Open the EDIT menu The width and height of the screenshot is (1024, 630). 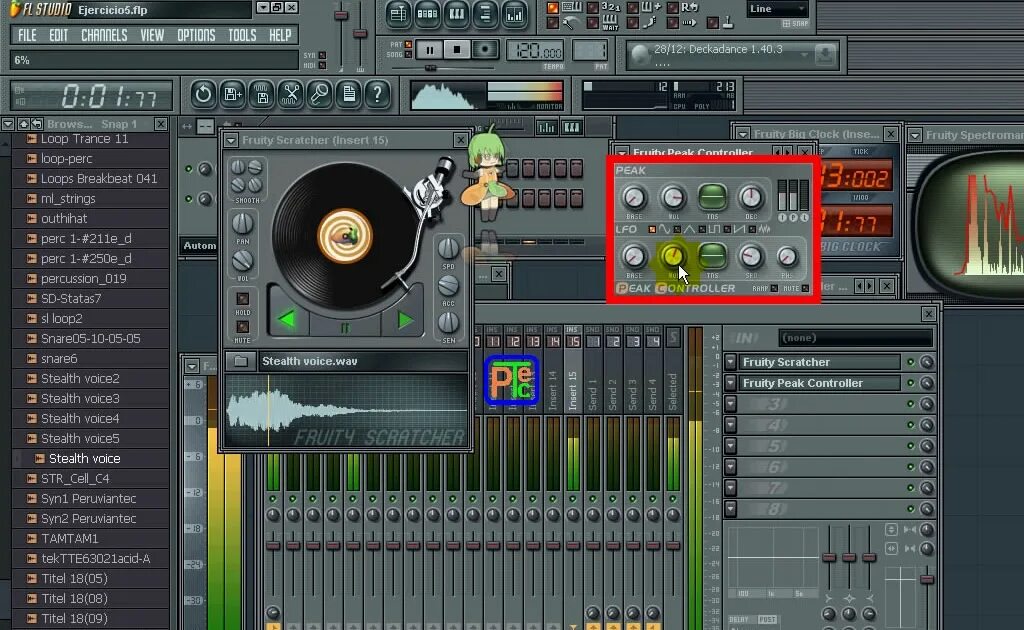click(x=59, y=35)
